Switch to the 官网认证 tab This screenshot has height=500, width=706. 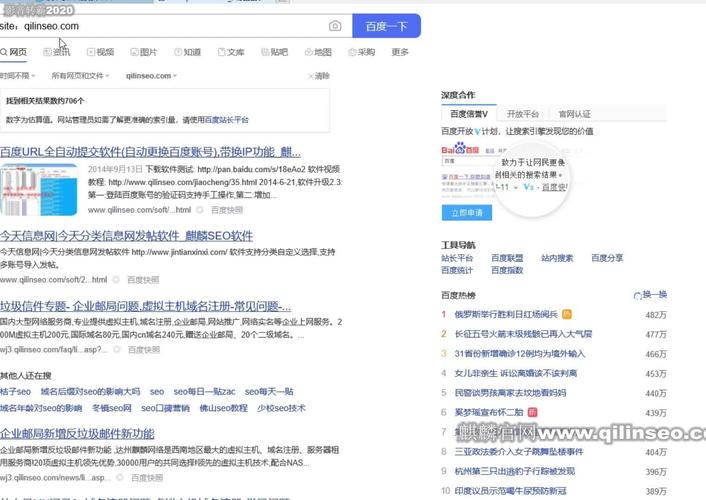(574, 114)
